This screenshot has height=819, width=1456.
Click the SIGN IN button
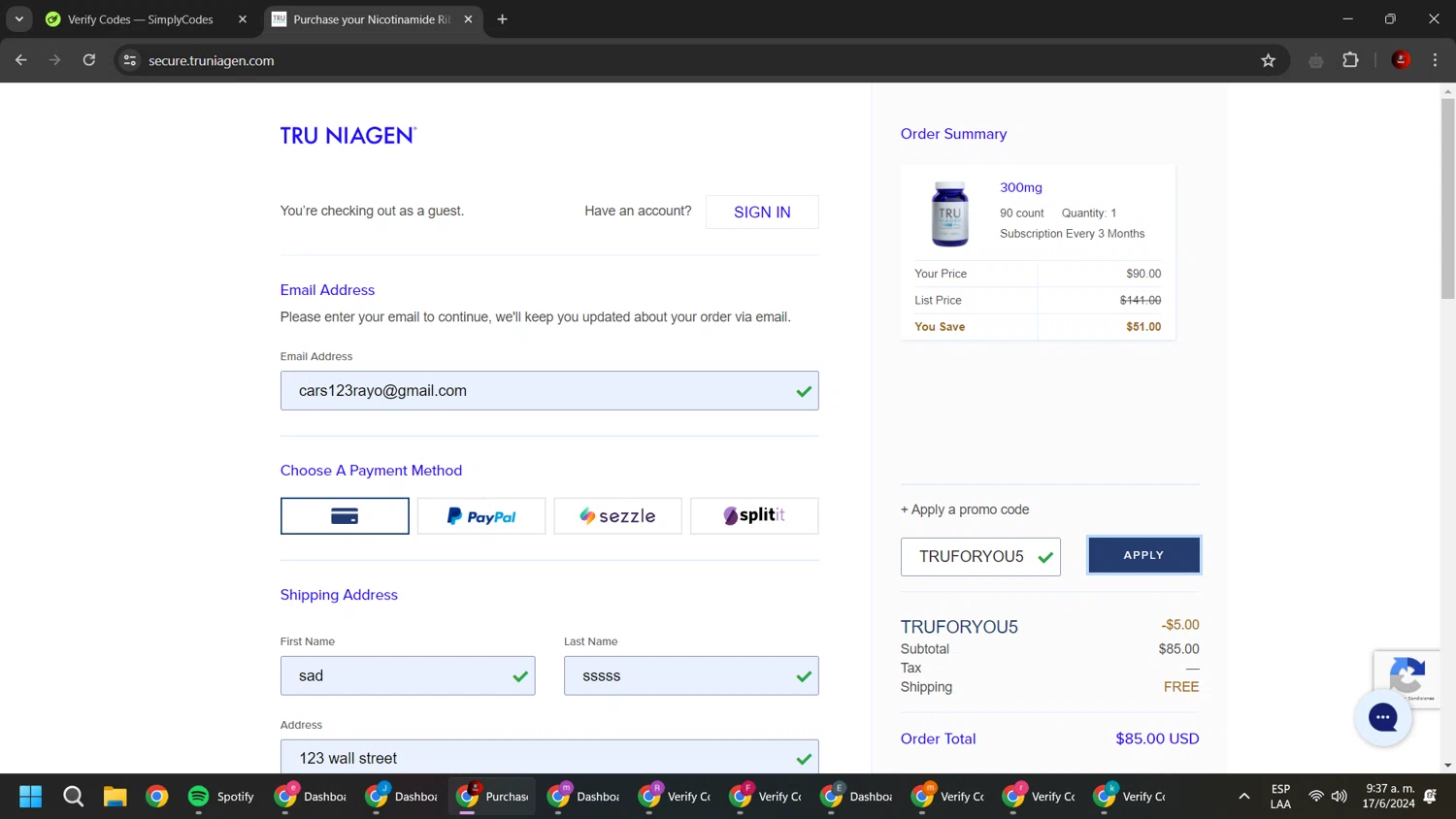point(762,212)
